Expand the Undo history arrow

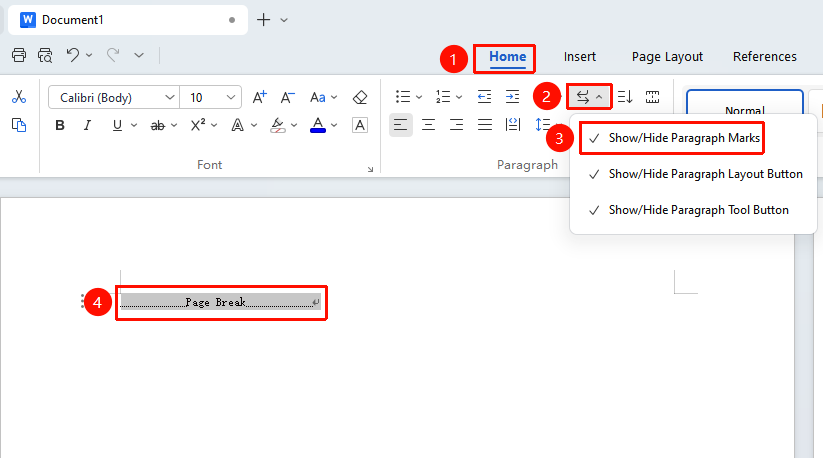click(89, 55)
